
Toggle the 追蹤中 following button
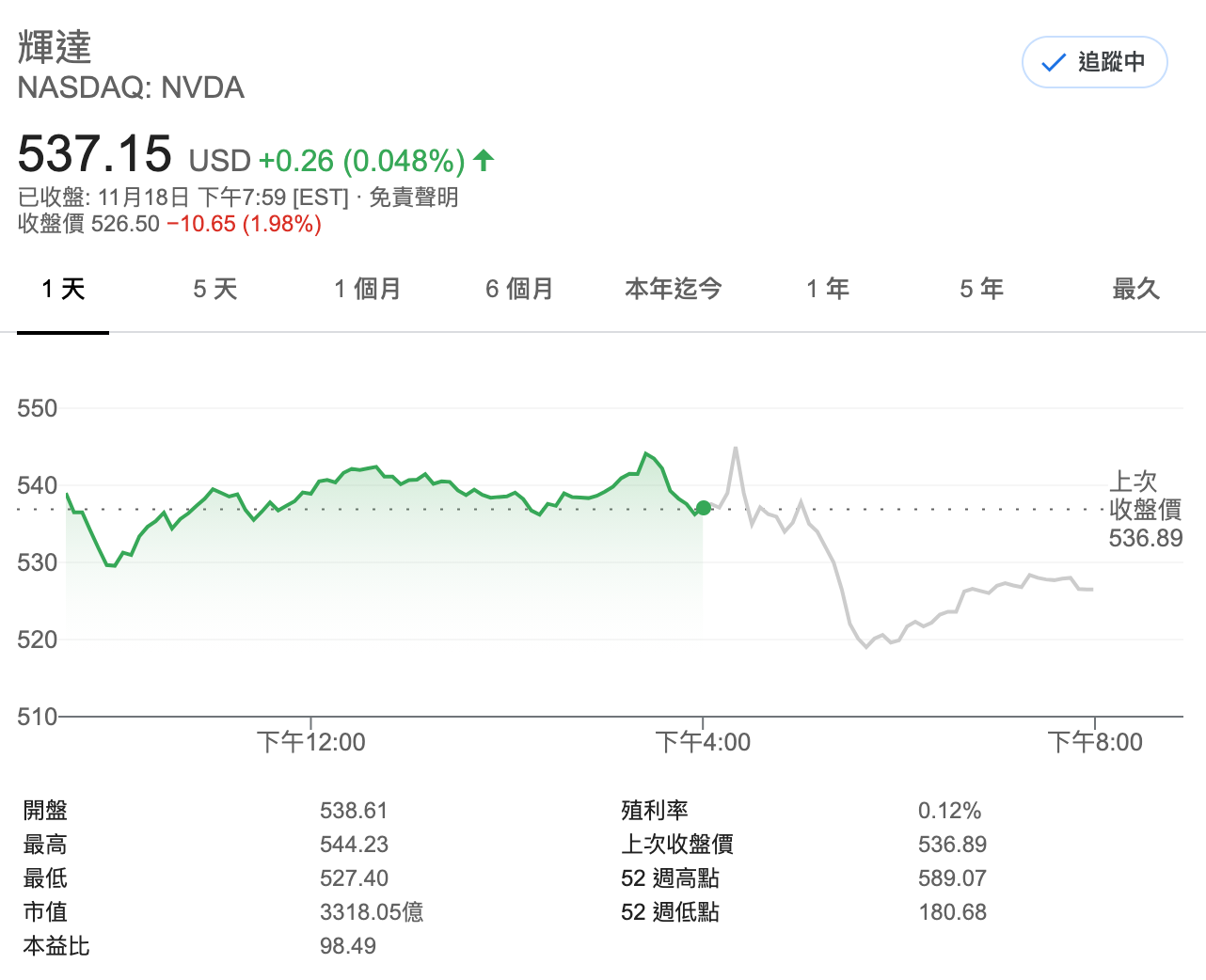[1095, 62]
